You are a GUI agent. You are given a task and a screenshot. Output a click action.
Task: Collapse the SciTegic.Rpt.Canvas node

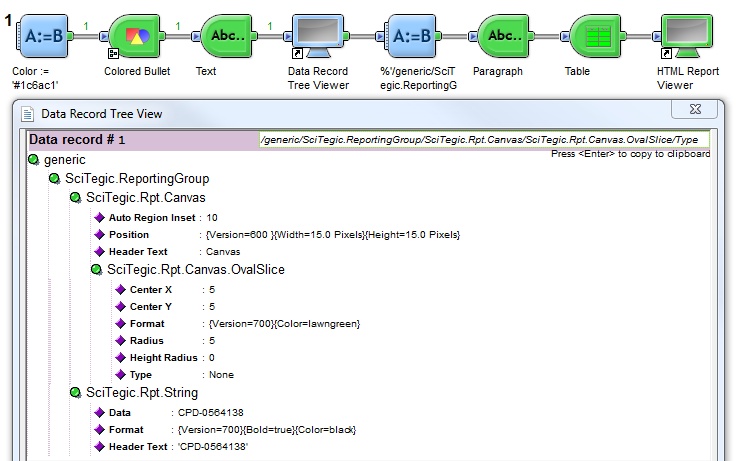(76, 197)
